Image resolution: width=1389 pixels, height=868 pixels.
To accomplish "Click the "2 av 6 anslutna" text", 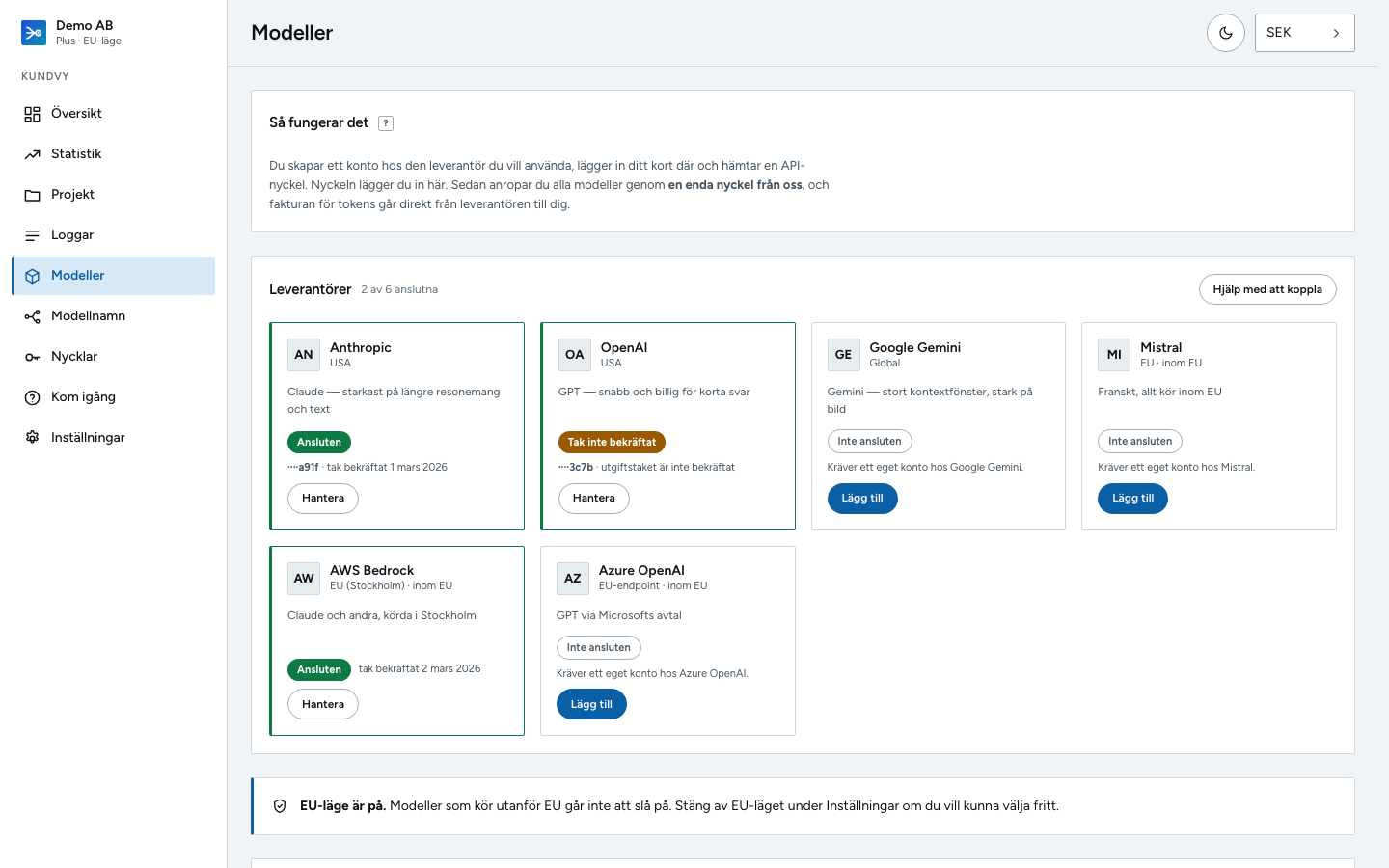I will [x=399, y=289].
